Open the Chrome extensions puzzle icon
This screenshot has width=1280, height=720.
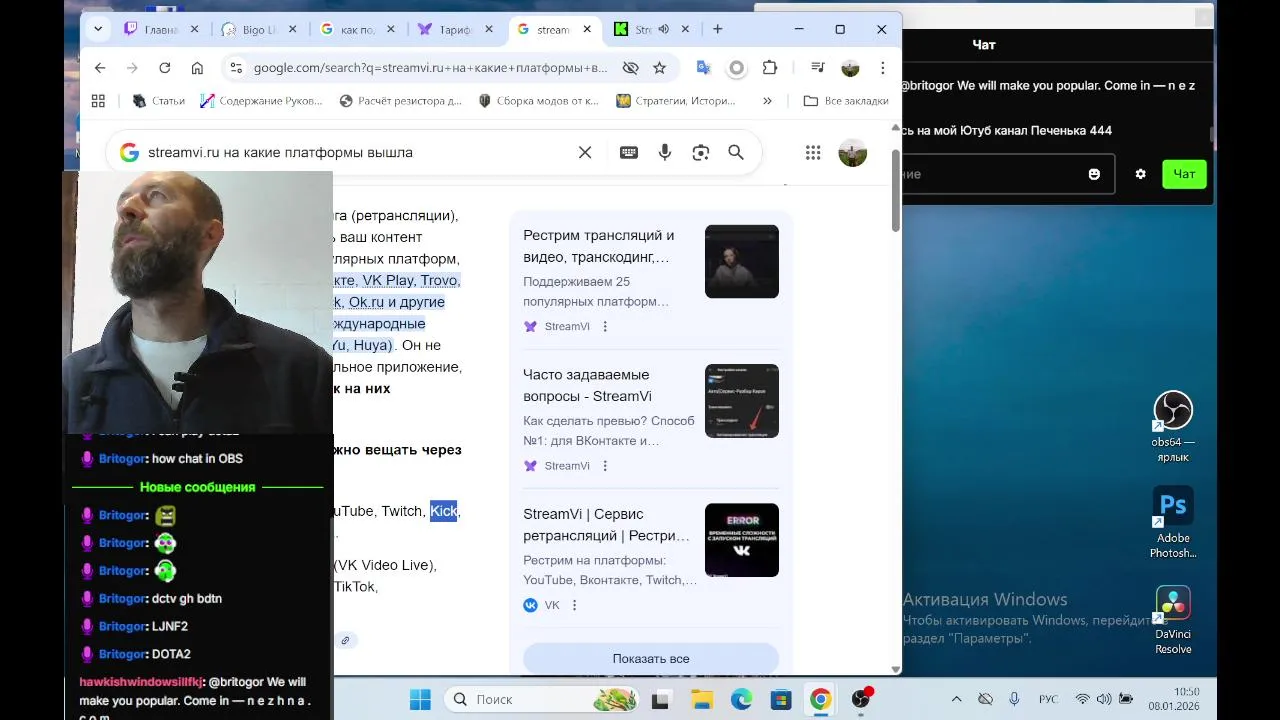[769, 68]
